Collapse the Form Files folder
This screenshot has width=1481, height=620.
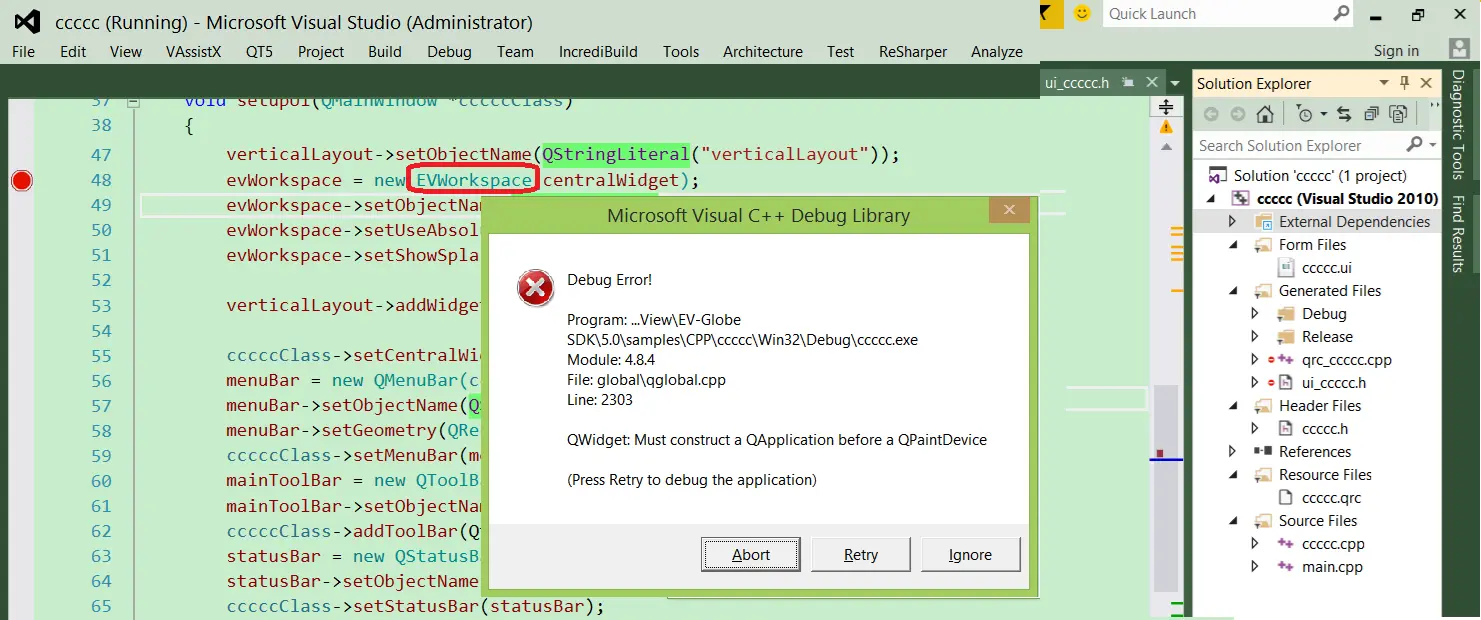(x=1233, y=245)
